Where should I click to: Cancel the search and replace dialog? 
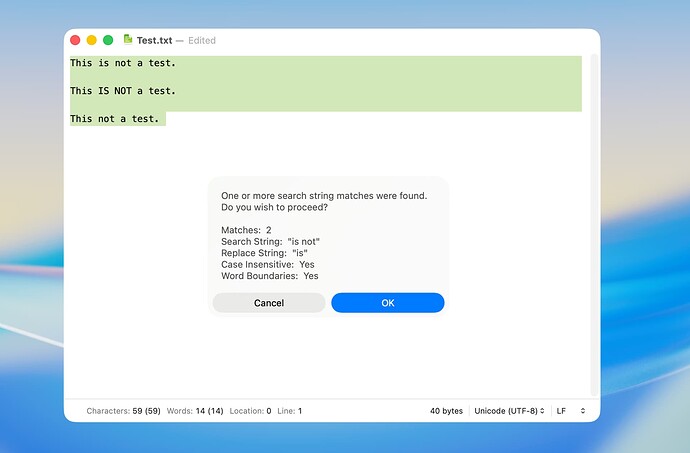click(x=269, y=303)
